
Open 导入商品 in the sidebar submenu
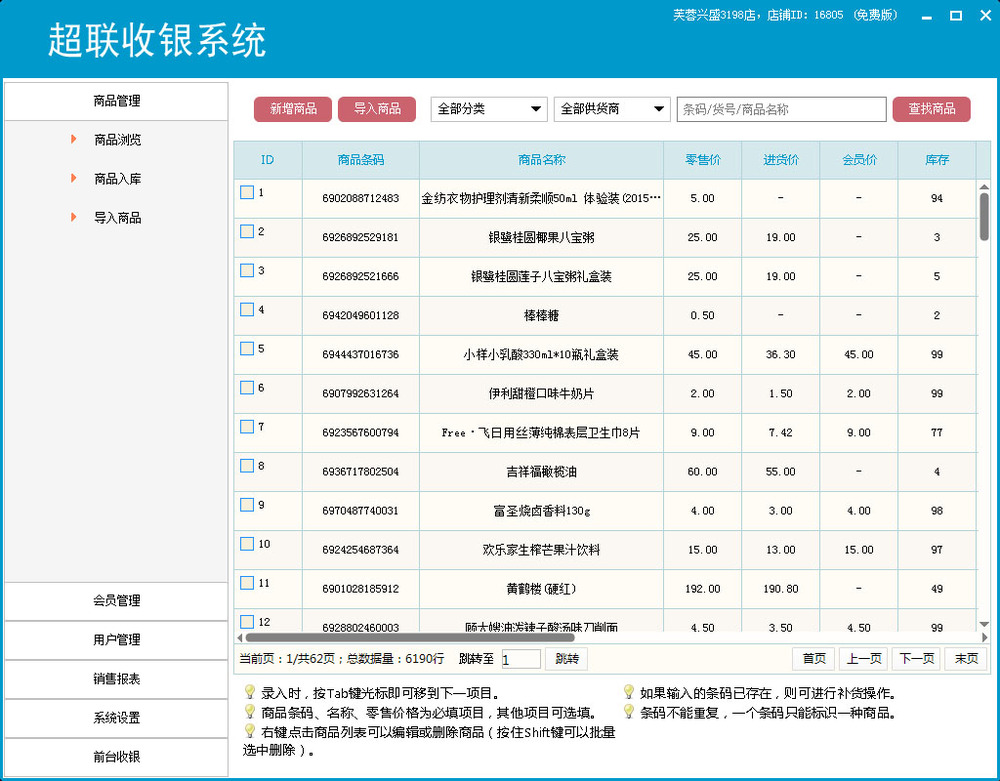[117, 218]
